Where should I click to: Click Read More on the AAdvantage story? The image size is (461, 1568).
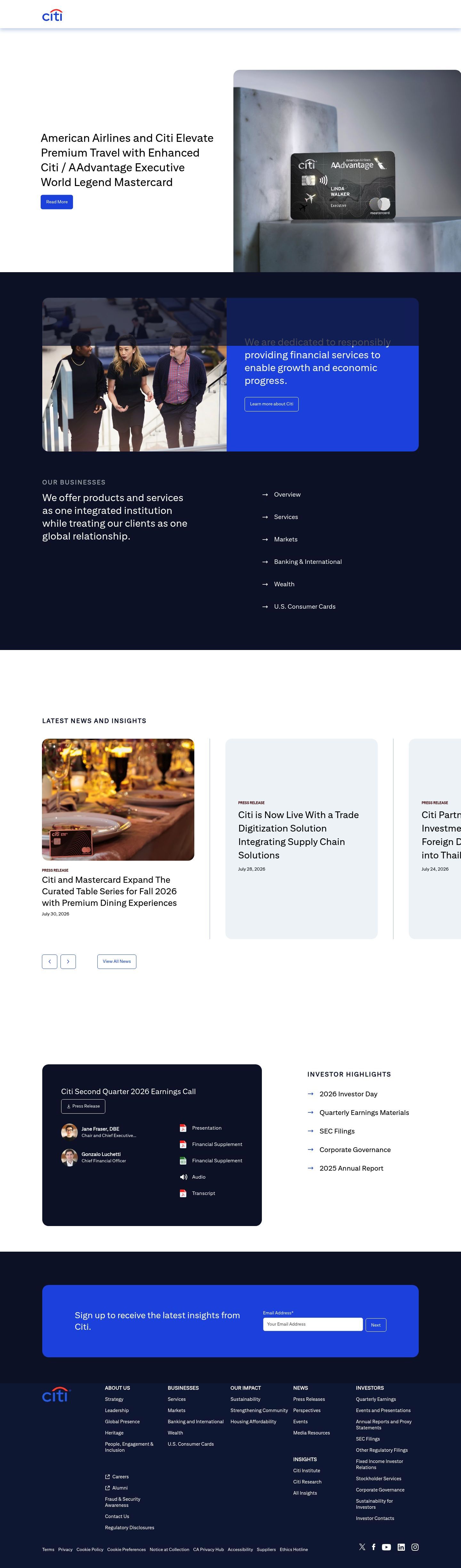57,202
